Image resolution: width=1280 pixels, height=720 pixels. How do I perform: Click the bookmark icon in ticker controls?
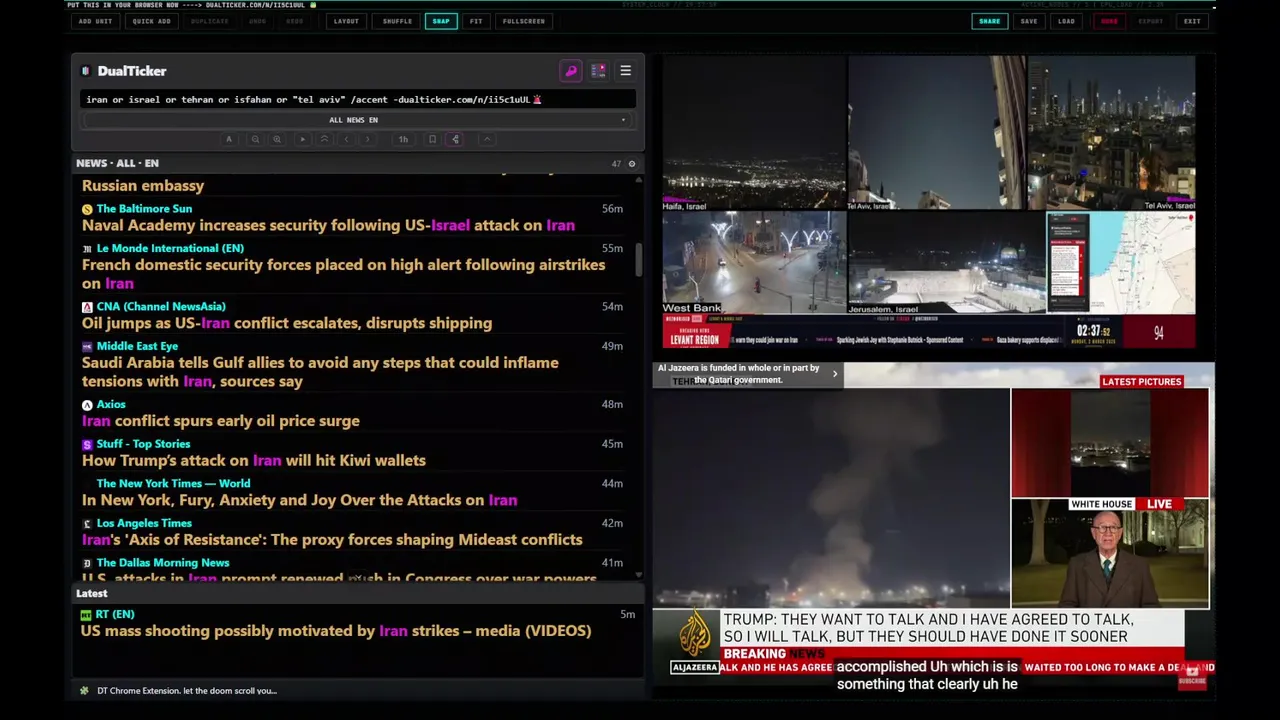coord(432,139)
